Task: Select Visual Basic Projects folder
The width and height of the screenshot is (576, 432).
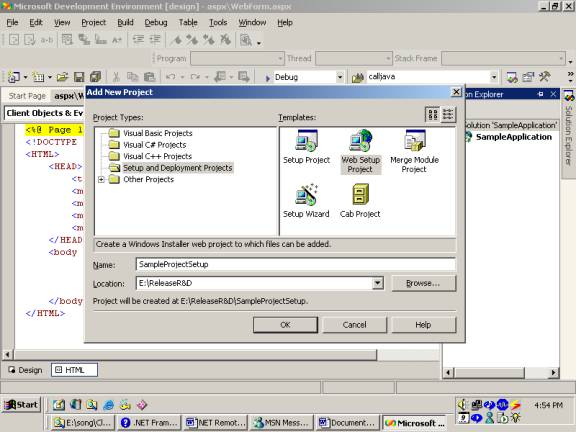Action: [x=157, y=133]
